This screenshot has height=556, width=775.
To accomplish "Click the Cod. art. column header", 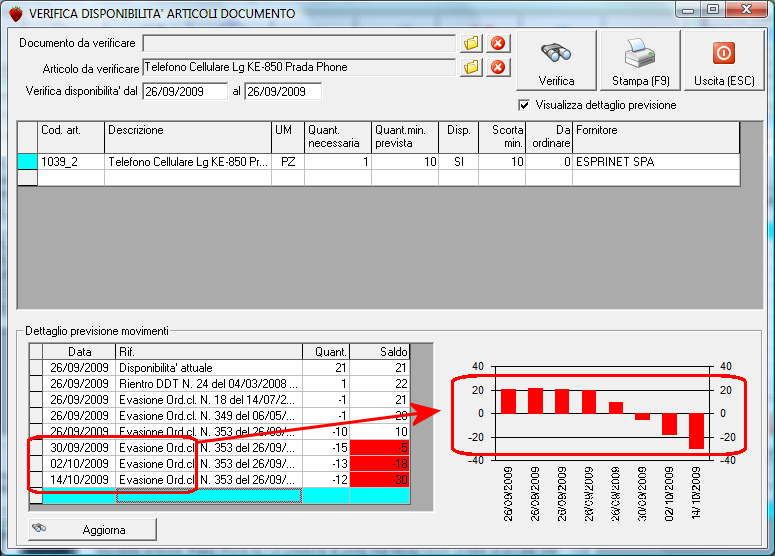I will coord(71,137).
